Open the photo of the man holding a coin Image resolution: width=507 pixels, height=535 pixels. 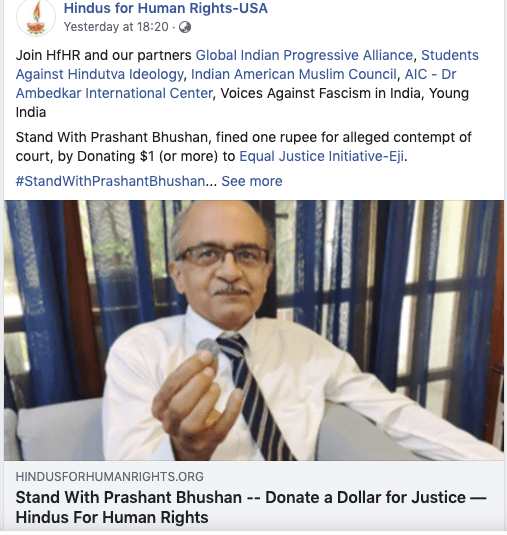[x=254, y=330]
